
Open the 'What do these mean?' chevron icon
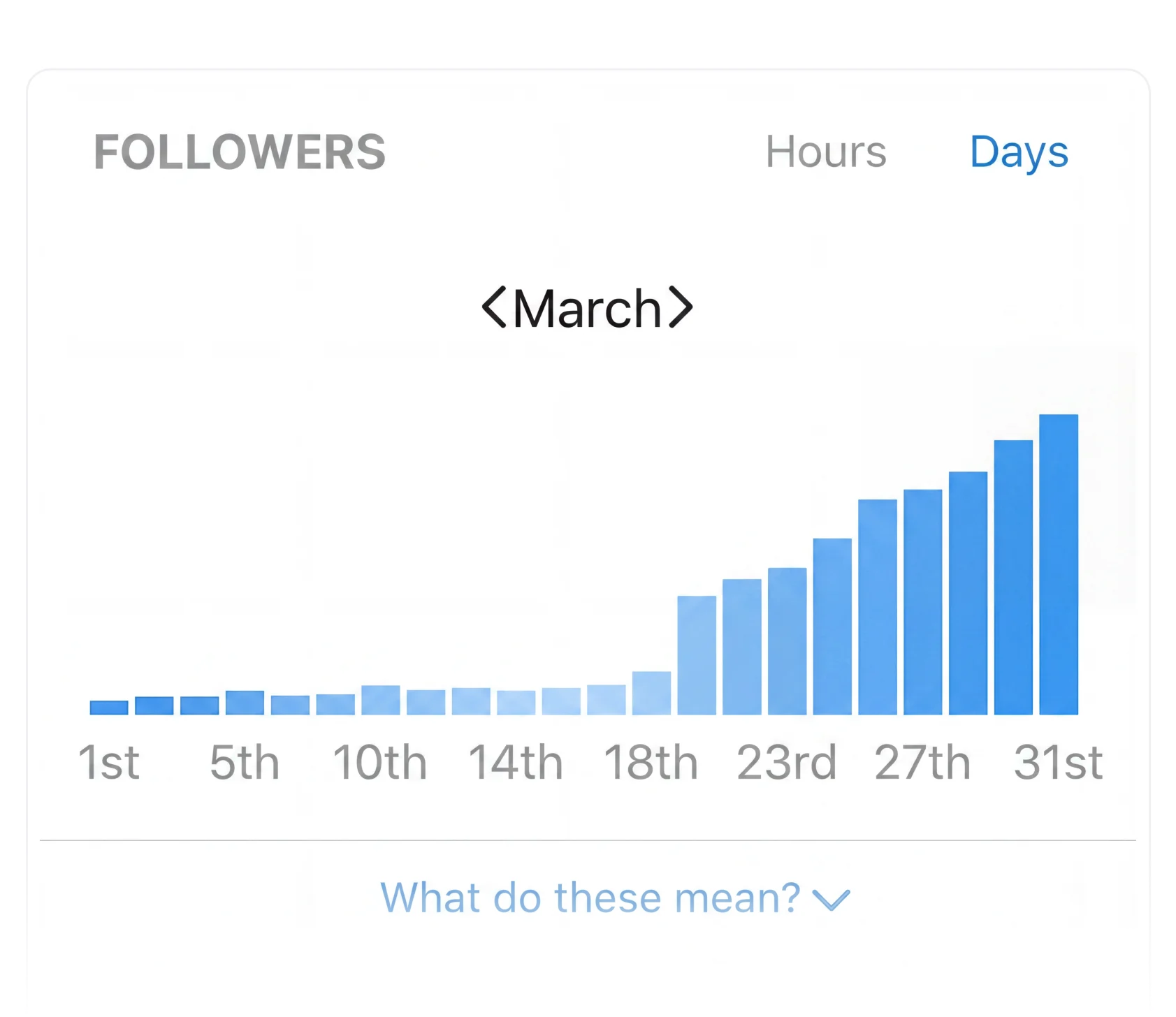point(832,900)
